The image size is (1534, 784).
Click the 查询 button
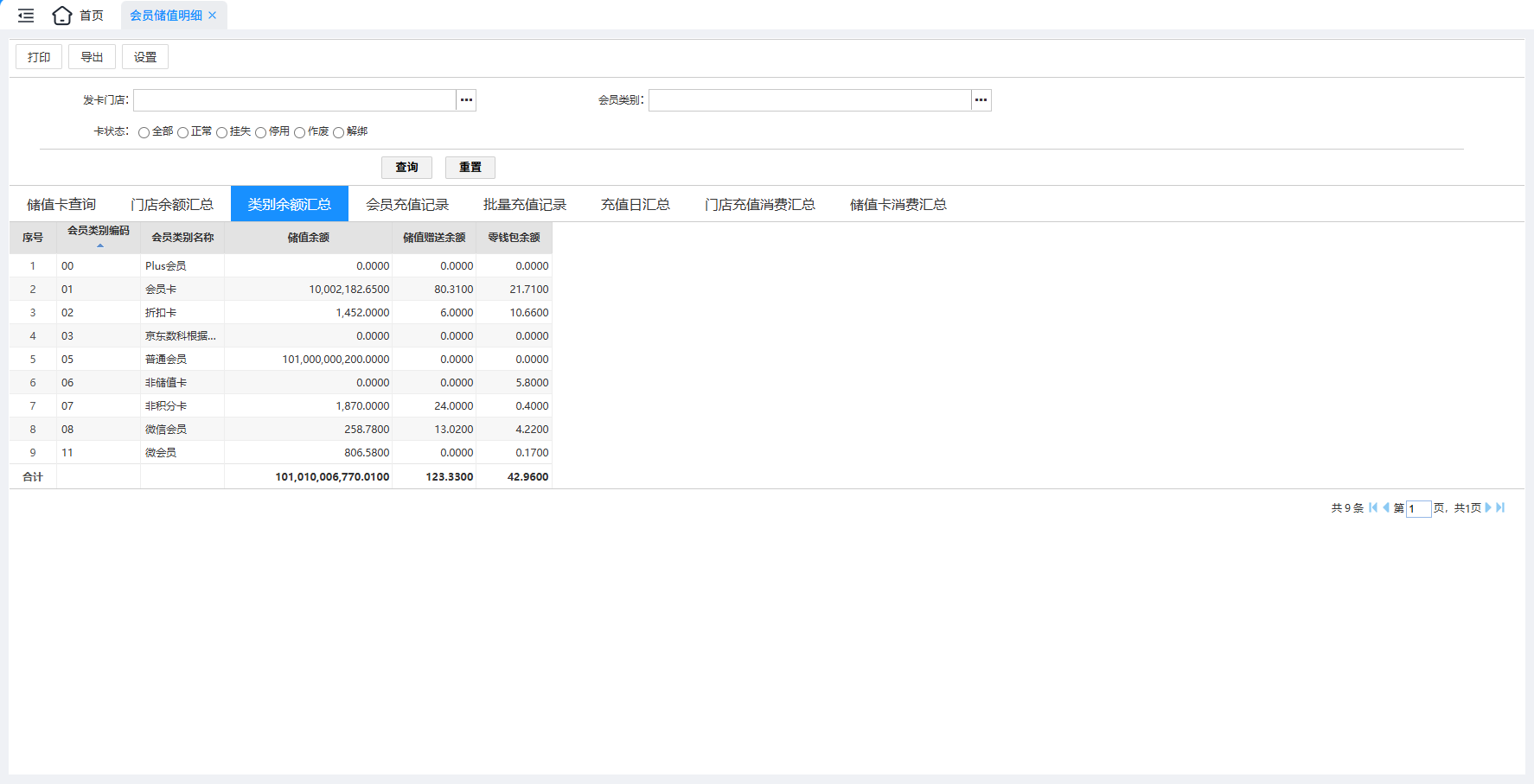406,167
